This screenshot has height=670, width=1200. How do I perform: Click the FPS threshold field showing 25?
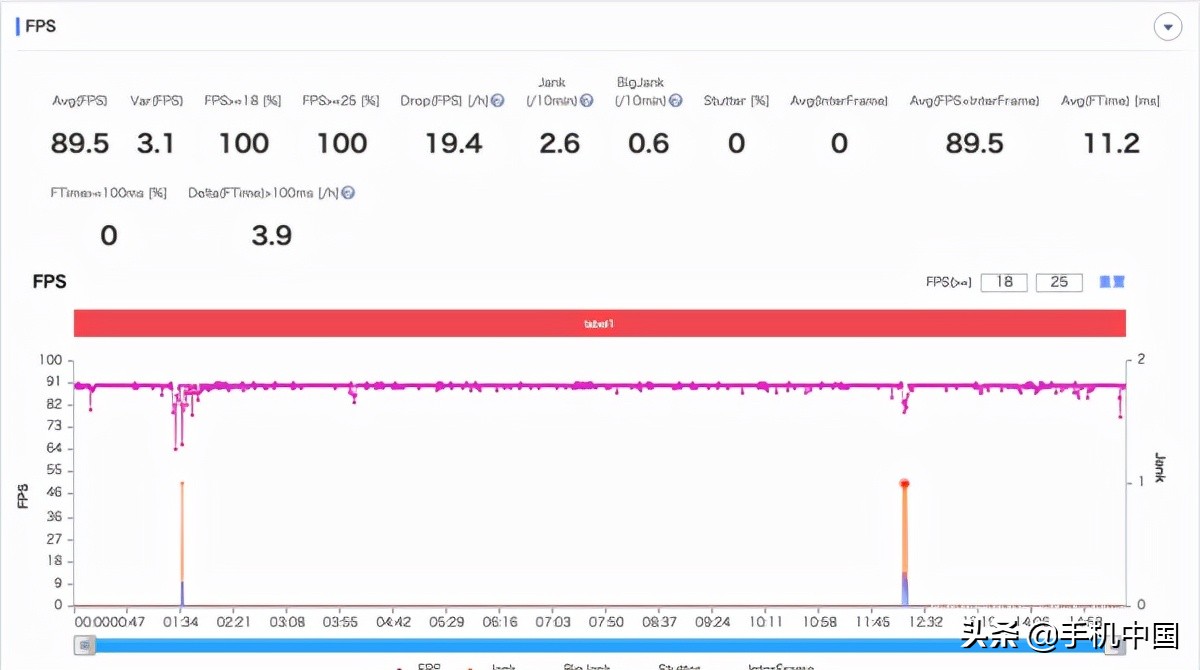click(1059, 282)
